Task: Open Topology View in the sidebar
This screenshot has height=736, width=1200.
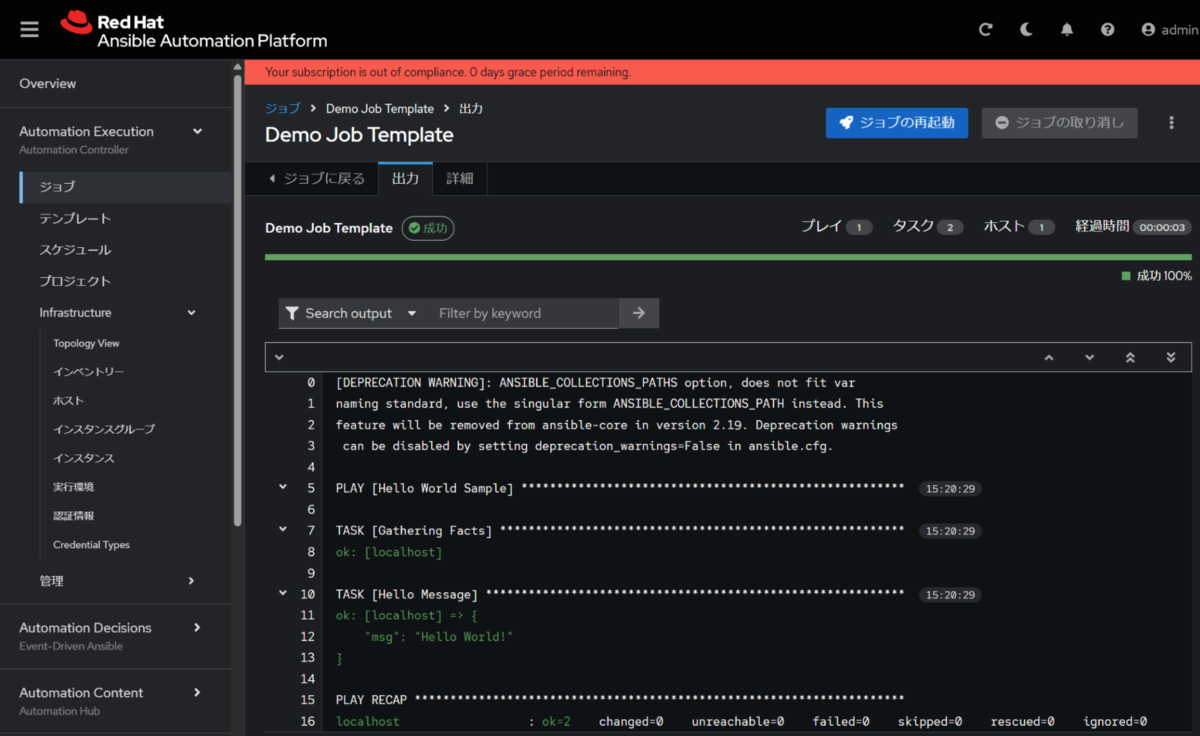Action: (86, 343)
